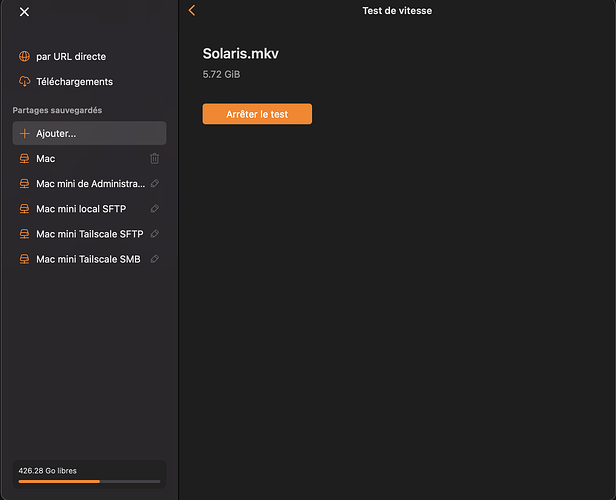The width and height of the screenshot is (616, 500).
Task: Open Mac mini Tailscale SFTP share
Action: [x=90, y=234]
